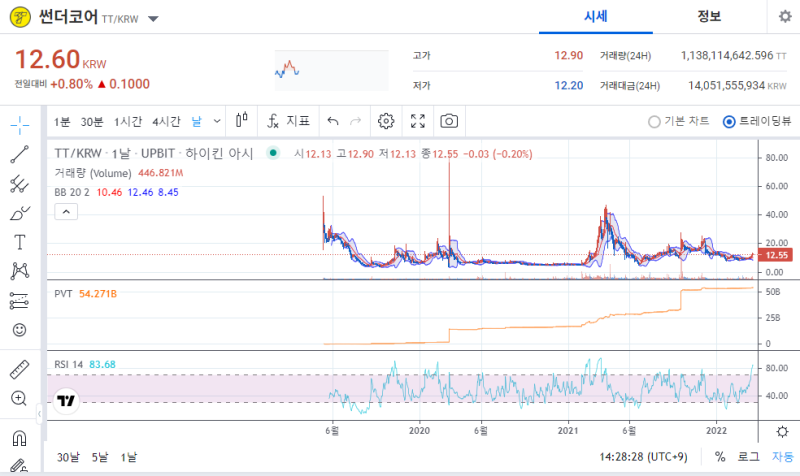Toggle the magnet snap mode
800x476 pixels.
tap(19, 438)
